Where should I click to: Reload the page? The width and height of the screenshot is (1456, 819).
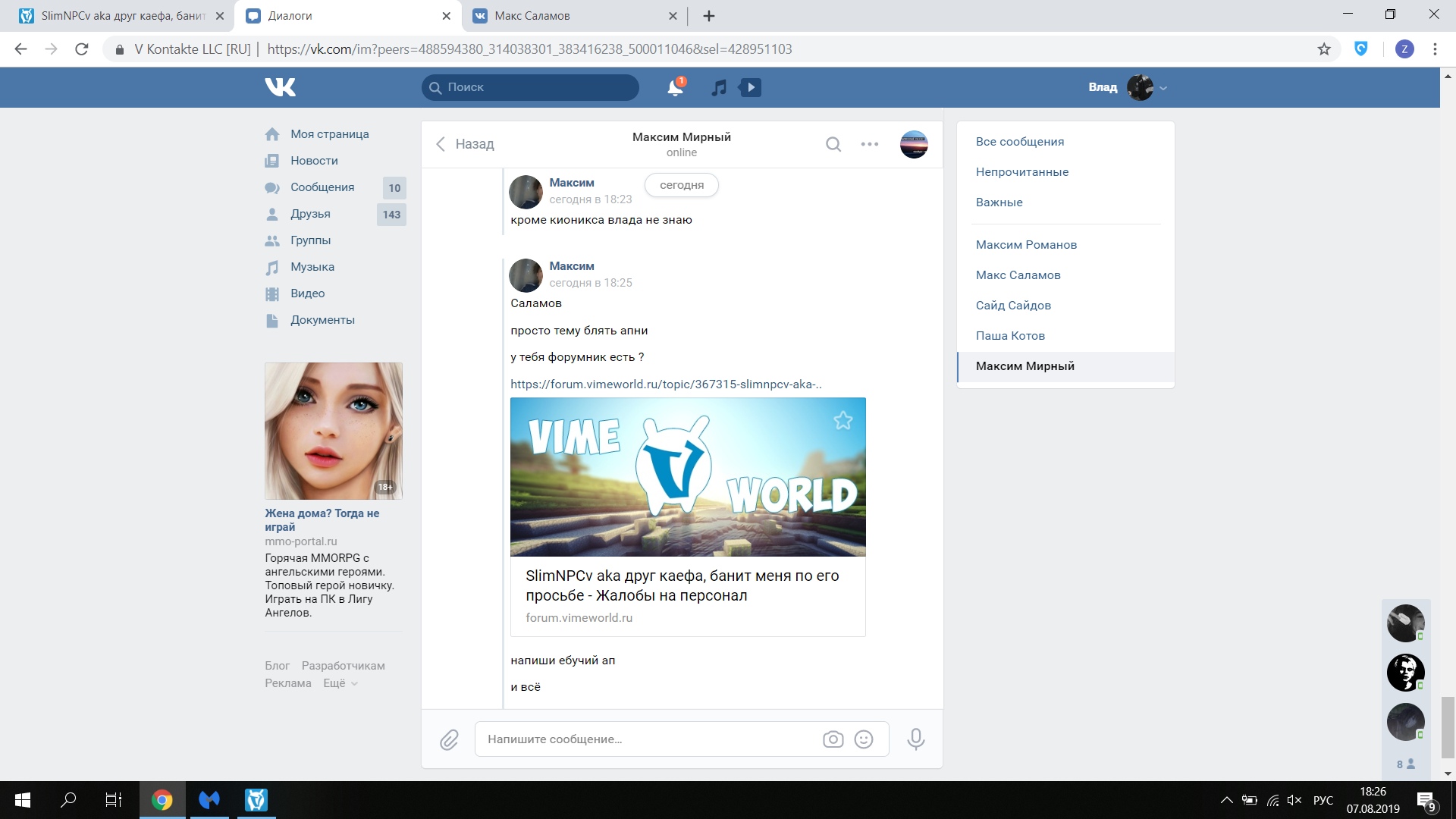click(82, 49)
